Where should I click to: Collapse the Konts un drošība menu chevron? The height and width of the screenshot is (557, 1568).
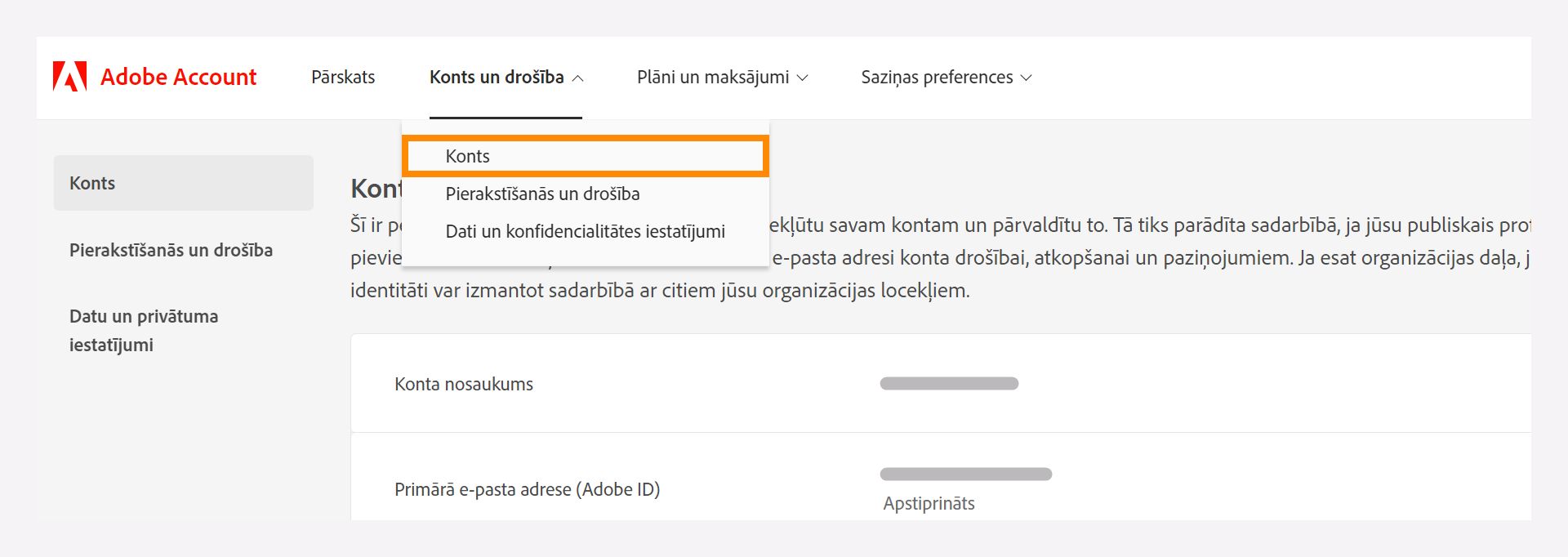click(578, 79)
